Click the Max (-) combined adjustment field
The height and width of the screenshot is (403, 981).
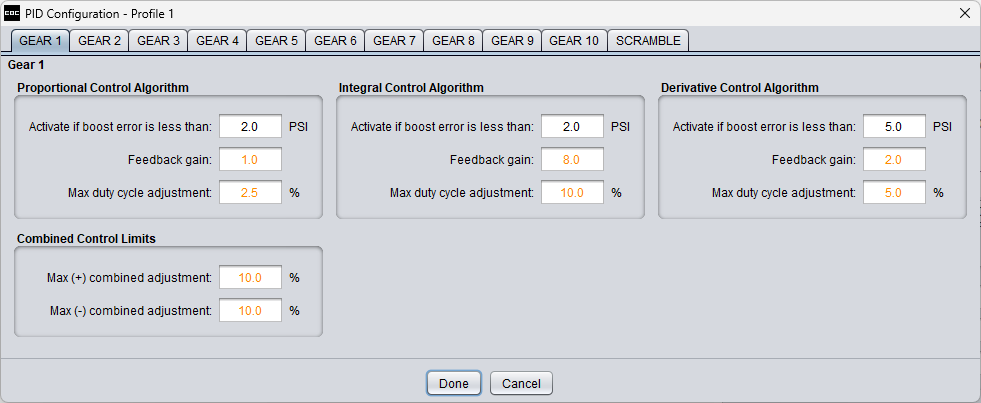pyautogui.click(x=250, y=311)
